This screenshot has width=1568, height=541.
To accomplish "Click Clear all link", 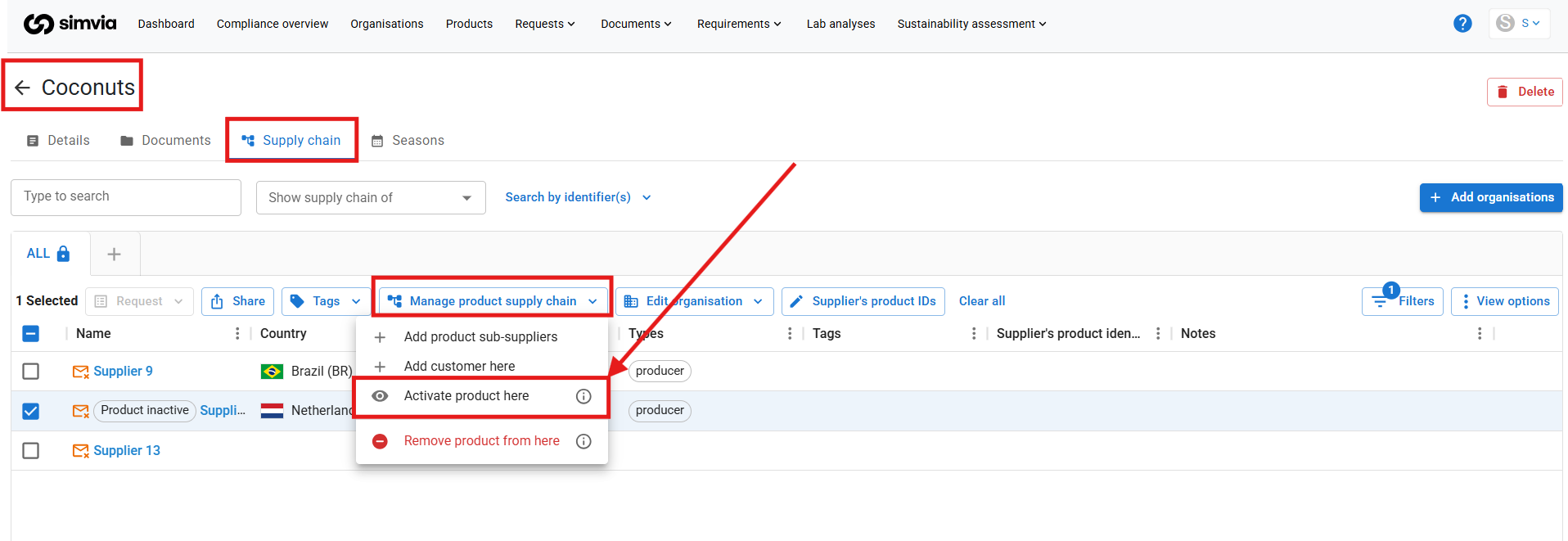I will pos(982,301).
